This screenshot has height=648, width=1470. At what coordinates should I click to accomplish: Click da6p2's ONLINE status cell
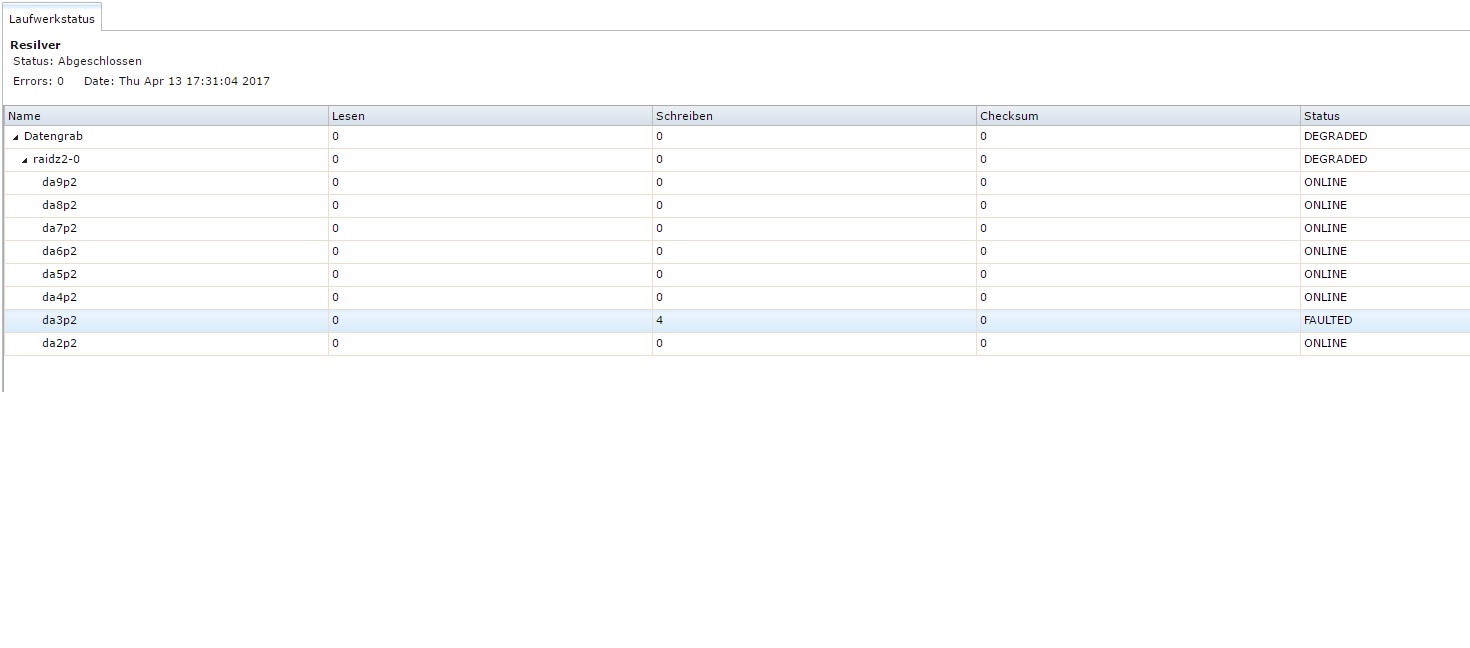[1385, 251]
